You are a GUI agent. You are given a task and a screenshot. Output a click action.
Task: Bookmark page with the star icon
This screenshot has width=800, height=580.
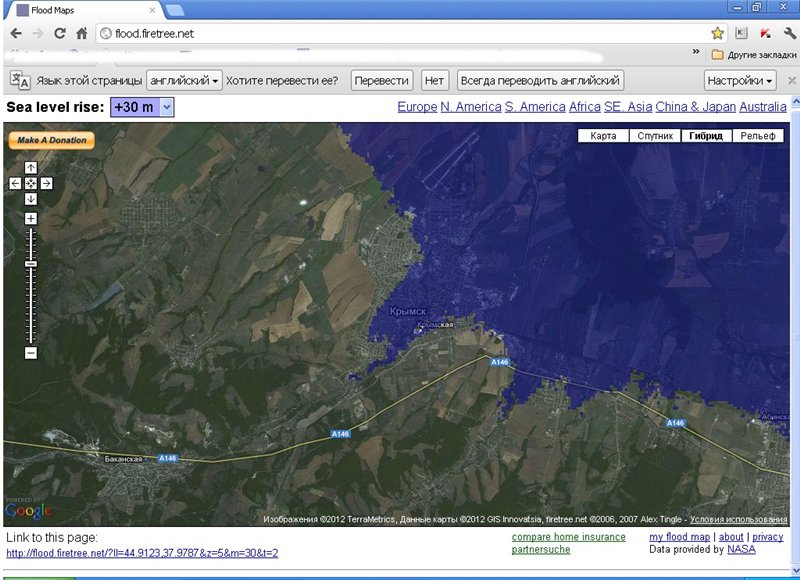pyautogui.click(x=717, y=33)
